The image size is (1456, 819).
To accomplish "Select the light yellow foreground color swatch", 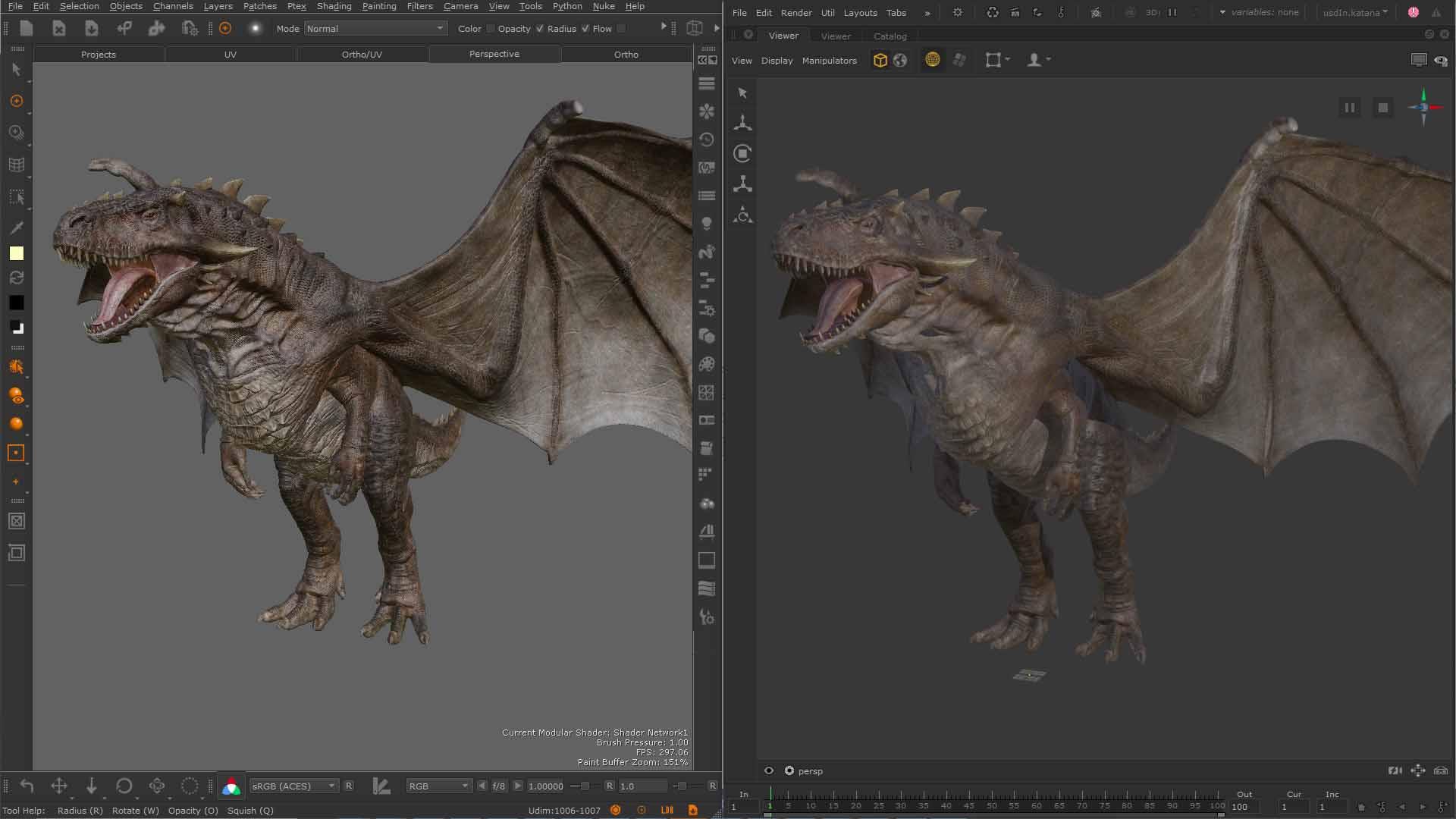I will [x=17, y=254].
